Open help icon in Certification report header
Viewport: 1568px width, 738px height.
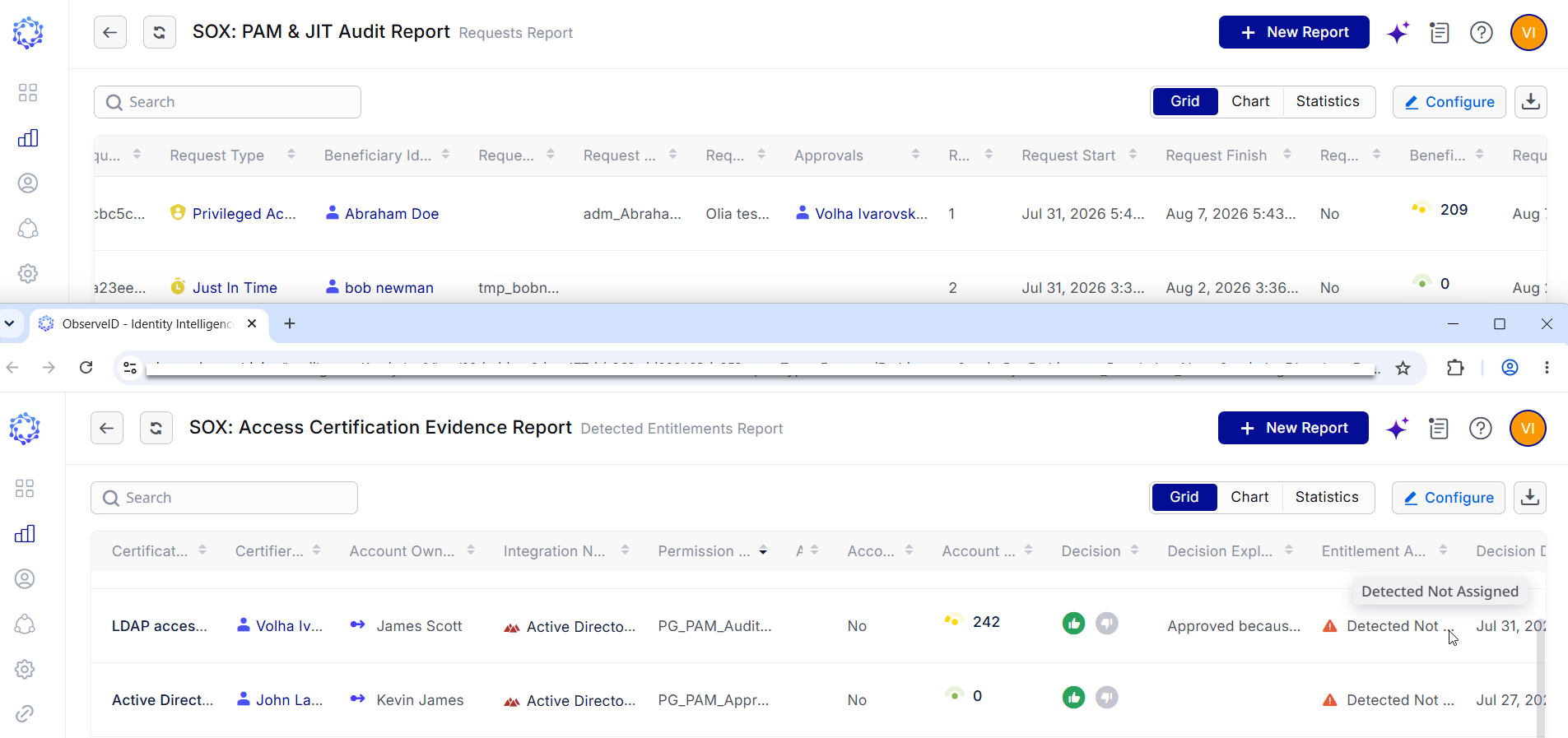point(1481,428)
